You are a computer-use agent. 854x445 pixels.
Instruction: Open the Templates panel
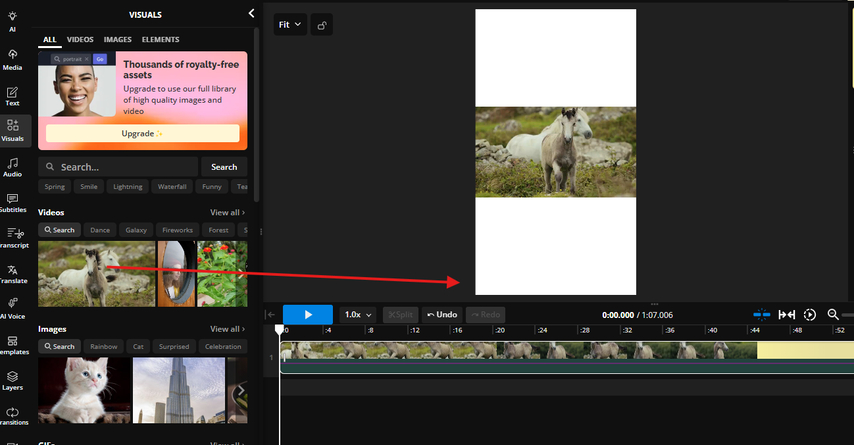[14, 345]
